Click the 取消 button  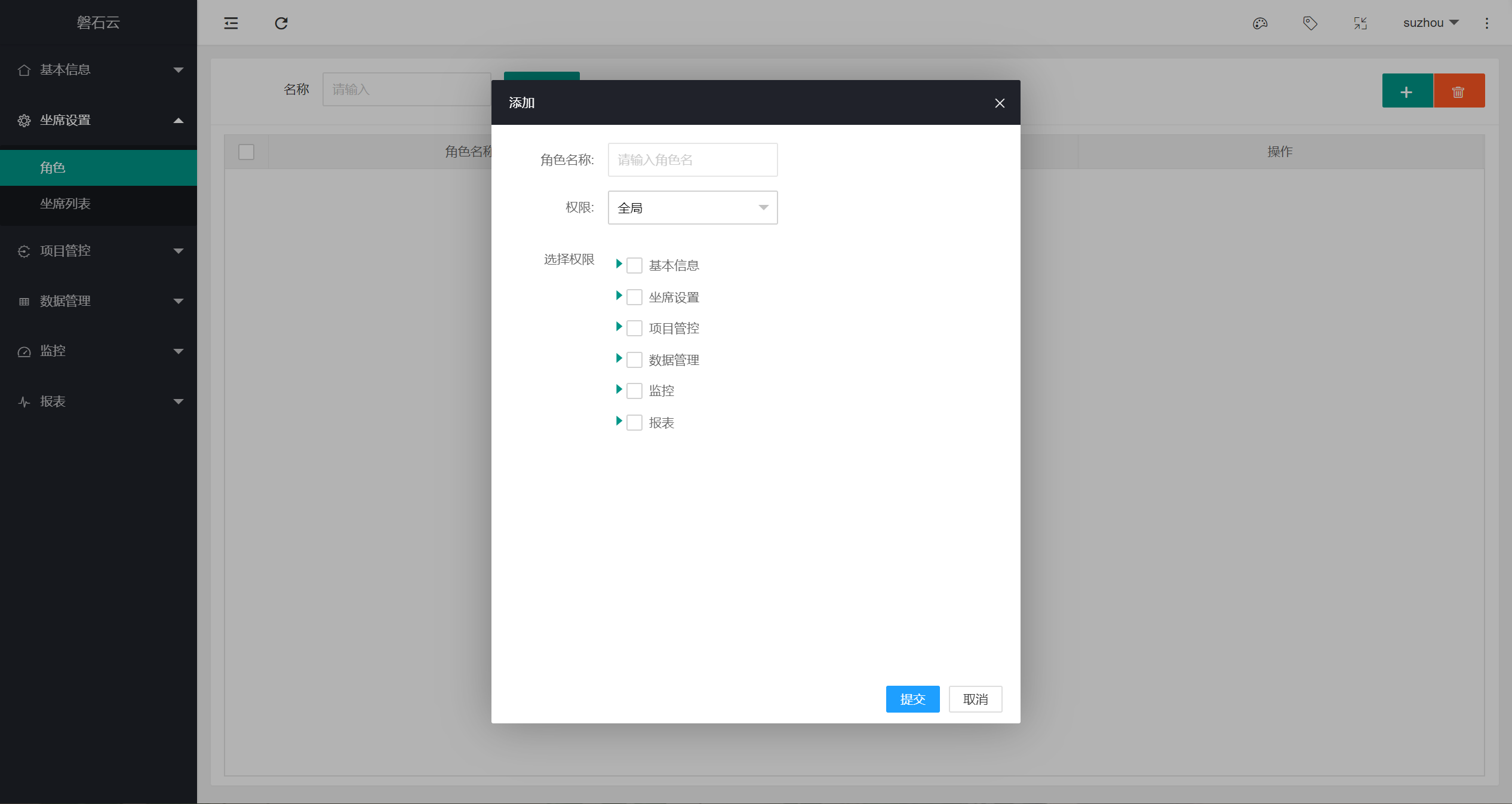point(975,699)
